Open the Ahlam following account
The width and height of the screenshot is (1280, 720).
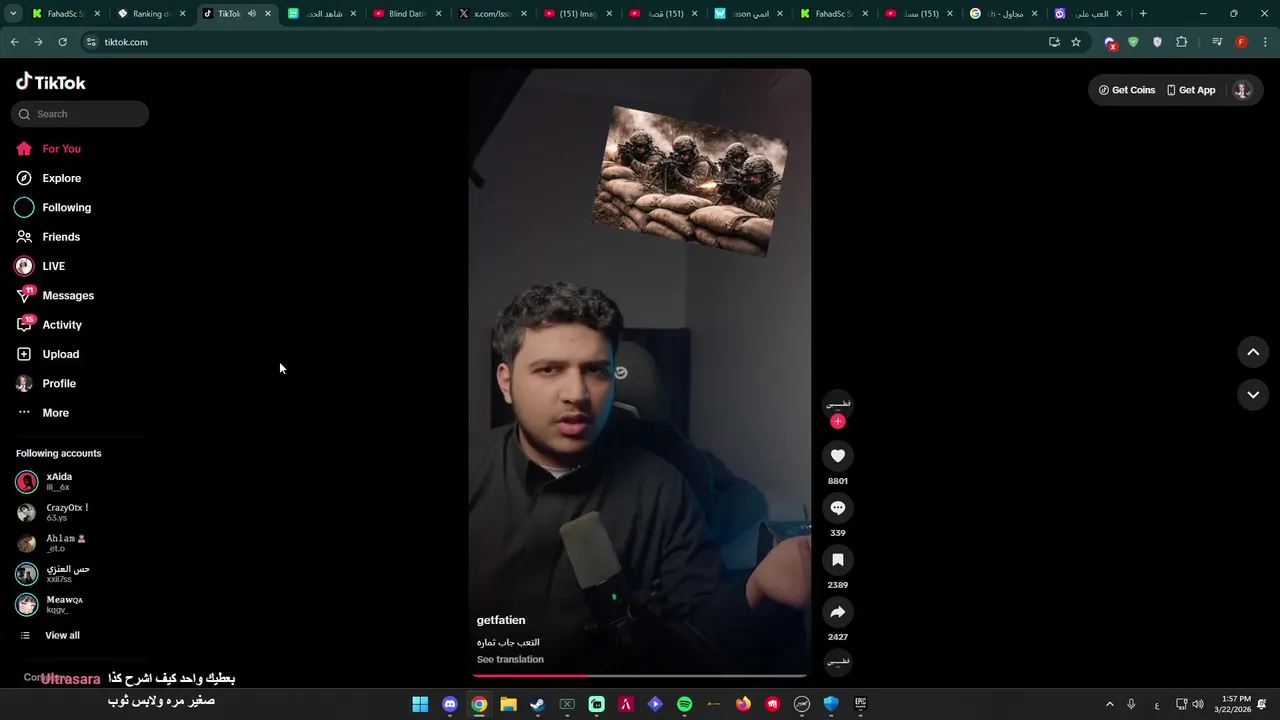click(x=50, y=543)
